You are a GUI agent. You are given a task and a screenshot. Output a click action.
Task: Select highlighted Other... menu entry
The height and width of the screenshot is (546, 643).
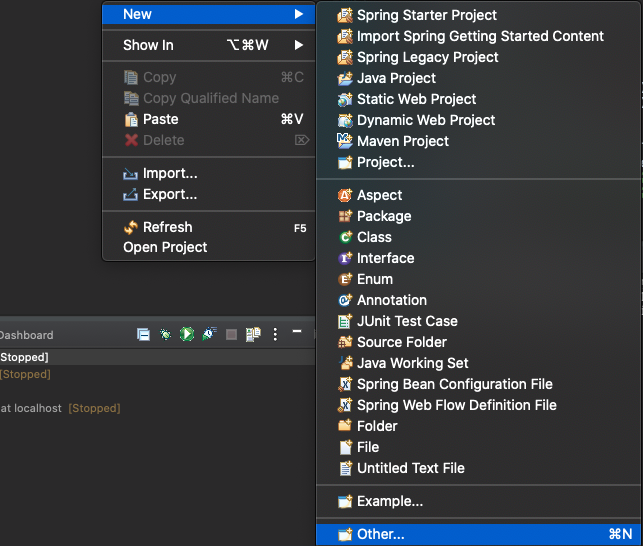coord(479,534)
